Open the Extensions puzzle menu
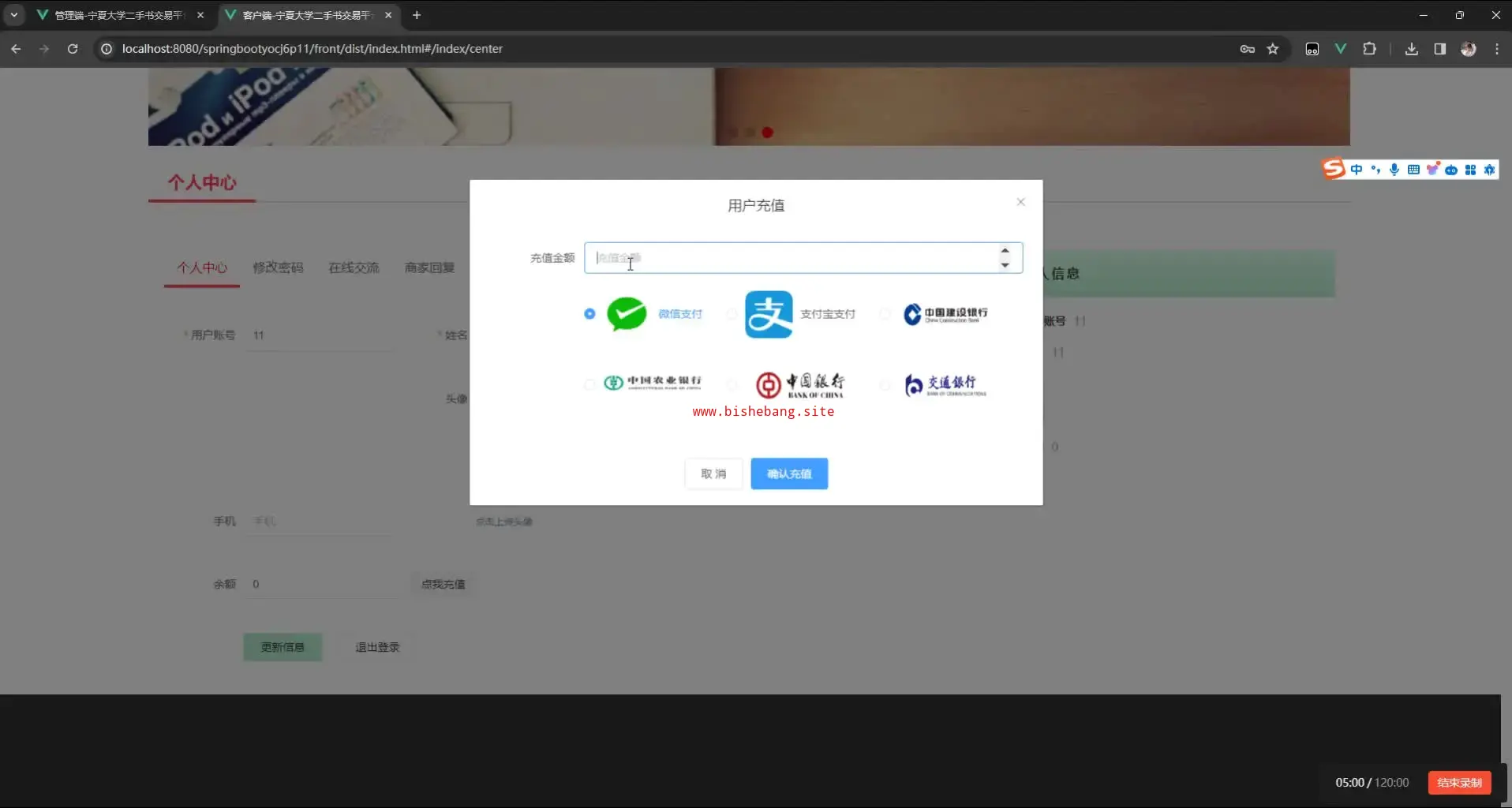Viewport: 1512px width, 808px height. [x=1369, y=49]
